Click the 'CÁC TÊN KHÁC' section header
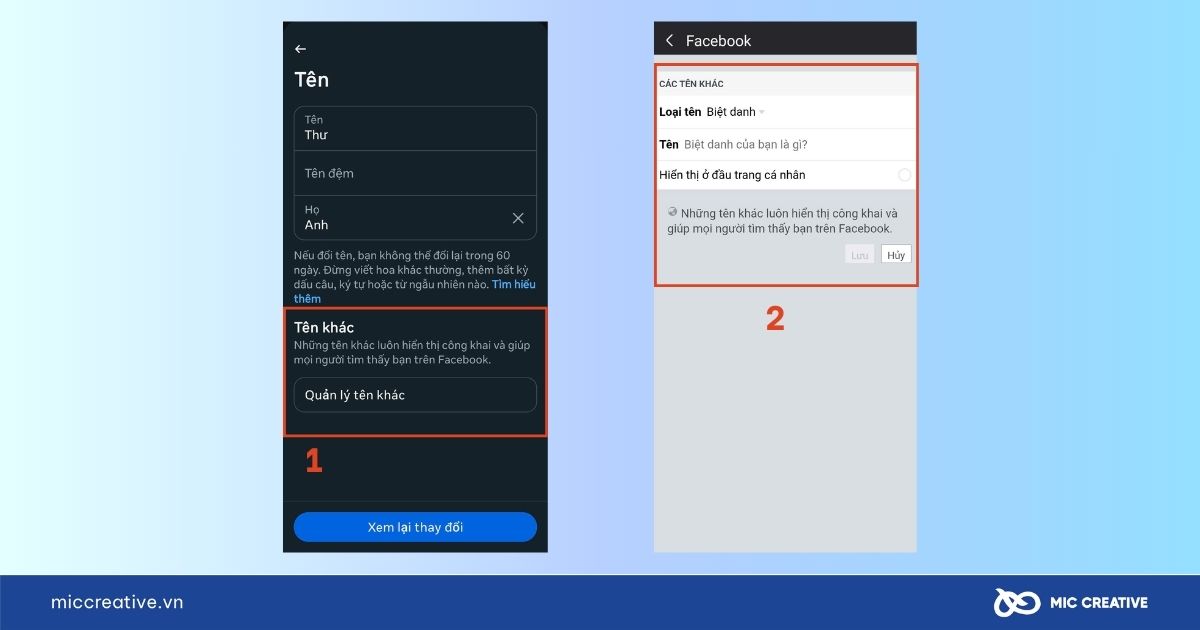 [691, 83]
